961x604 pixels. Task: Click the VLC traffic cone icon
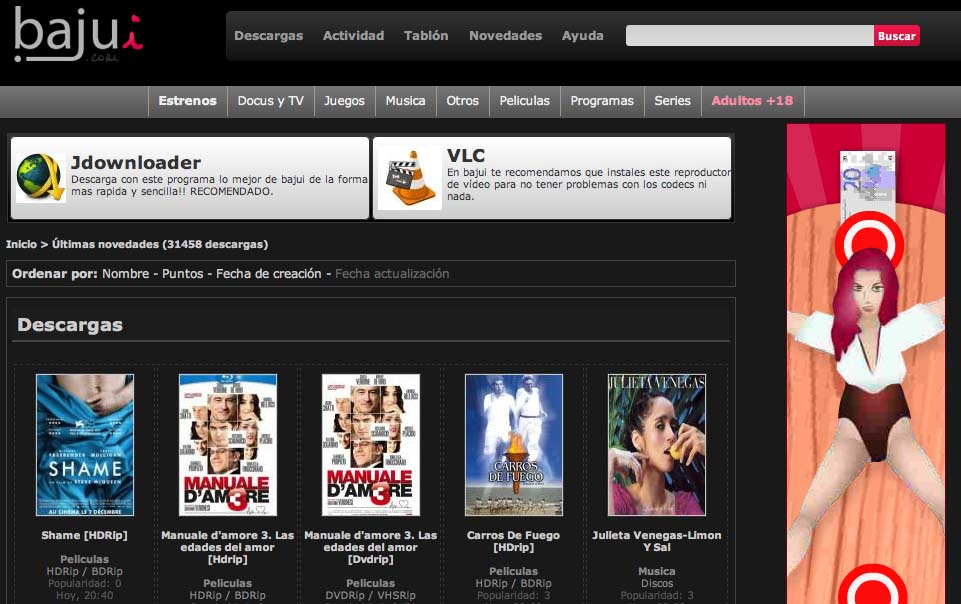click(409, 178)
